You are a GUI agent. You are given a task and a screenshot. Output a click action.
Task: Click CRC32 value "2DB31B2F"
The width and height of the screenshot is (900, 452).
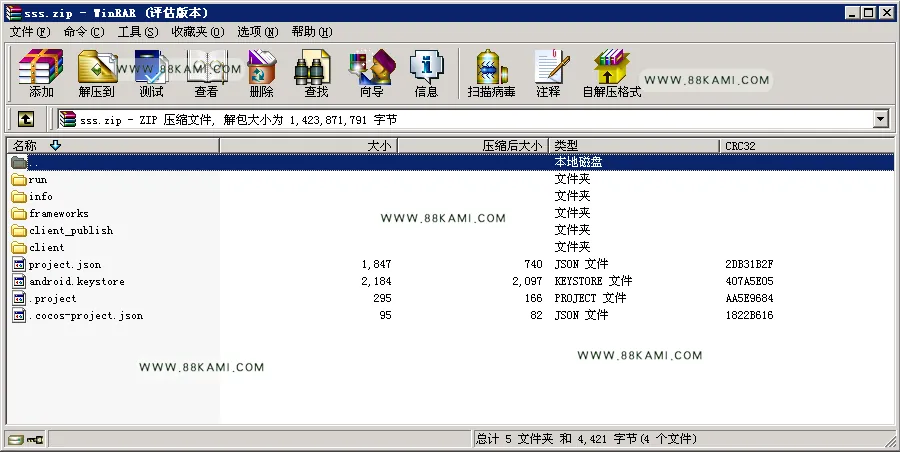pyautogui.click(x=749, y=264)
